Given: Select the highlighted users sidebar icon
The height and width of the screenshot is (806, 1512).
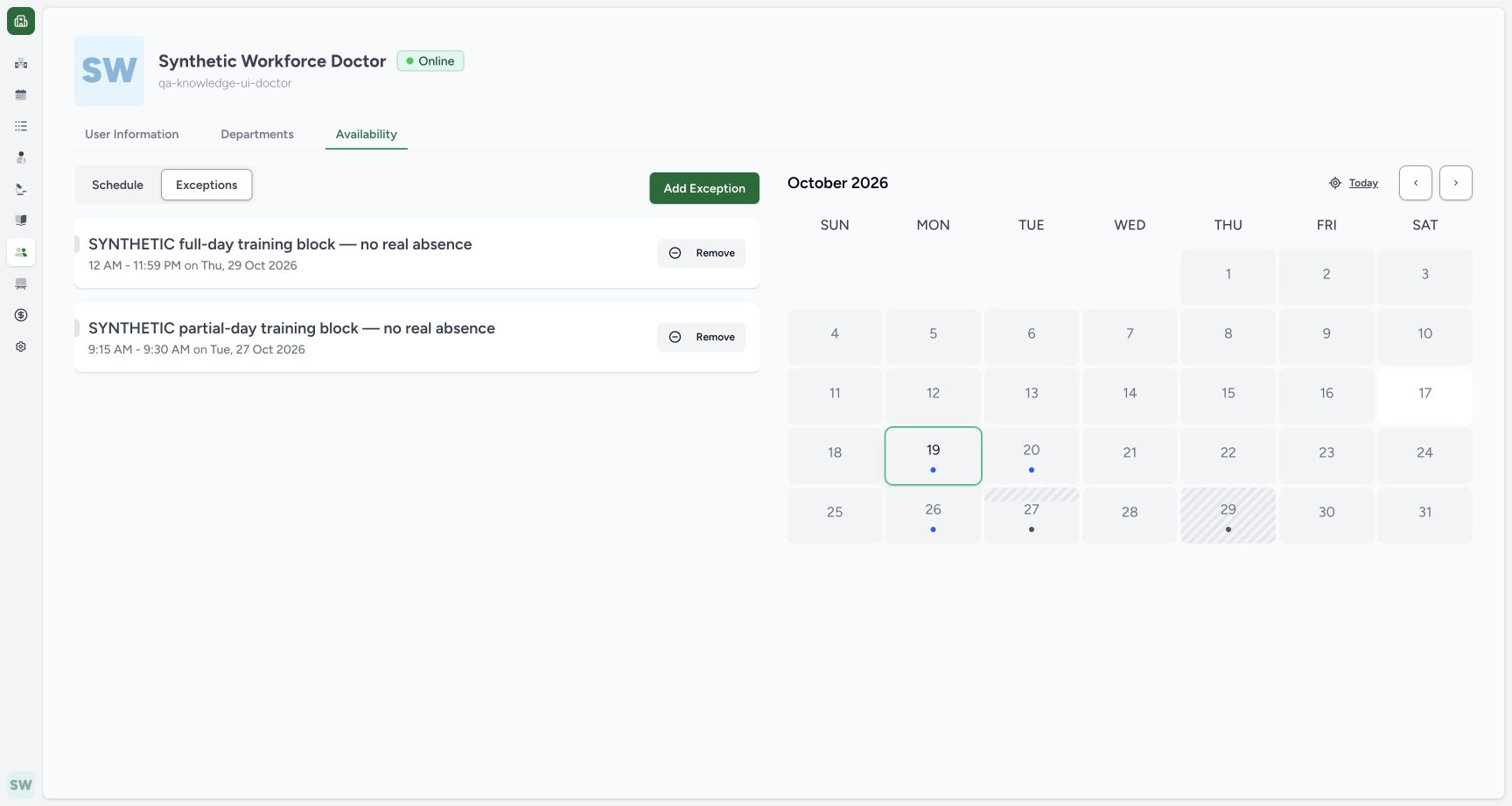Looking at the screenshot, I should click(x=21, y=252).
